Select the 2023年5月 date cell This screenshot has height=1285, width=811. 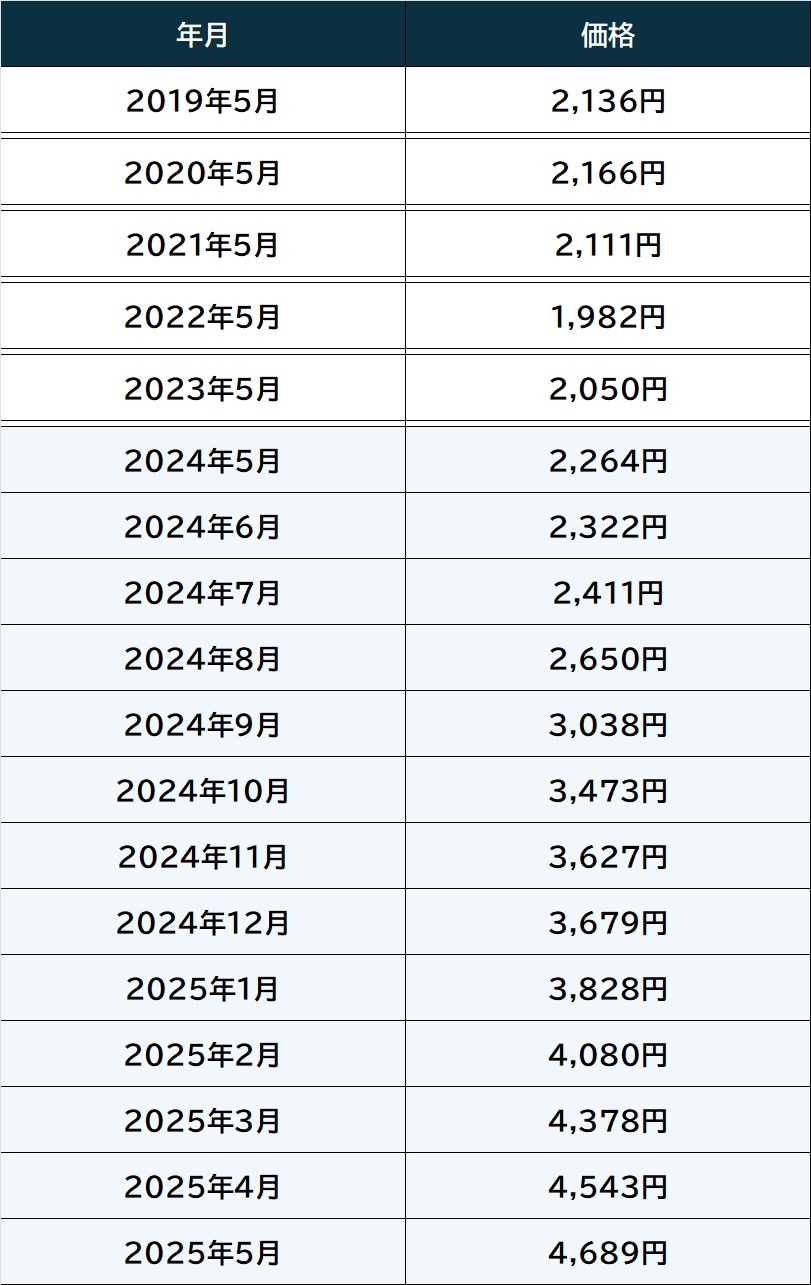(x=203, y=389)
